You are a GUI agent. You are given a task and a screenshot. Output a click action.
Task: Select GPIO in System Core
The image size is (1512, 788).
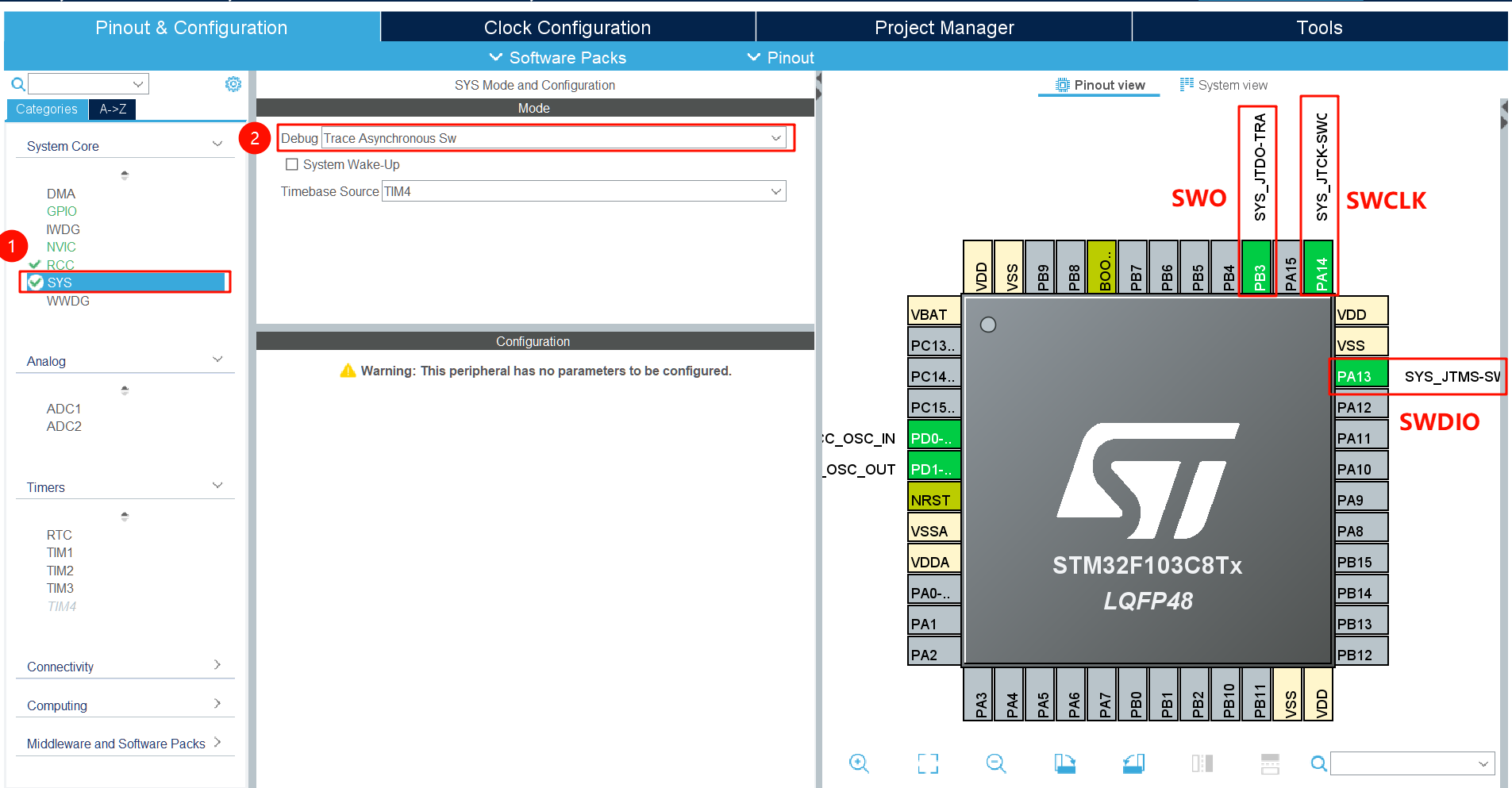coord(62,211)
